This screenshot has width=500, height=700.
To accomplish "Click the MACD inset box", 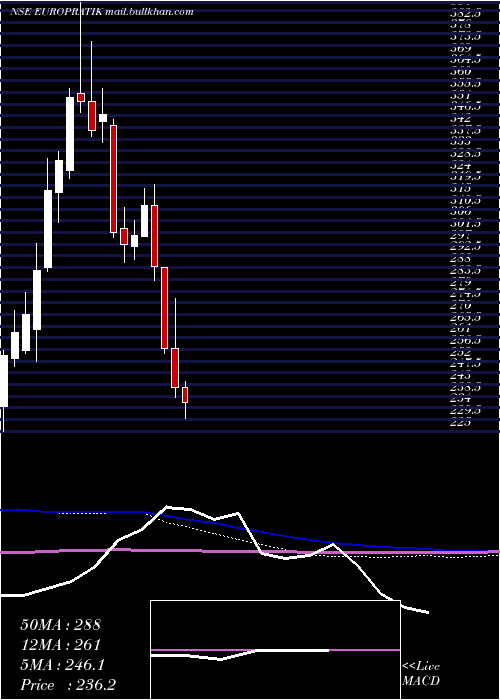I will 275,650.
